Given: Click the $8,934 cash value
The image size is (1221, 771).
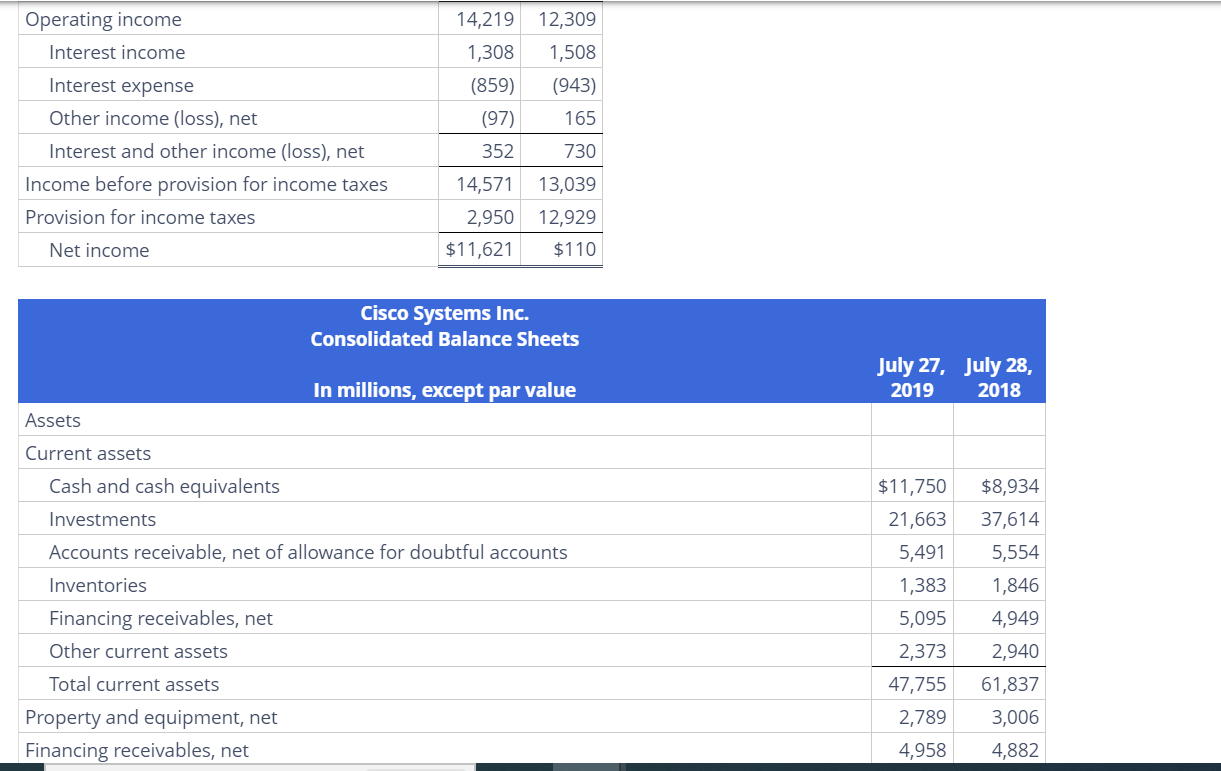Looking at the screenshot, I should pyautogui.click(x=1010, y=486).
